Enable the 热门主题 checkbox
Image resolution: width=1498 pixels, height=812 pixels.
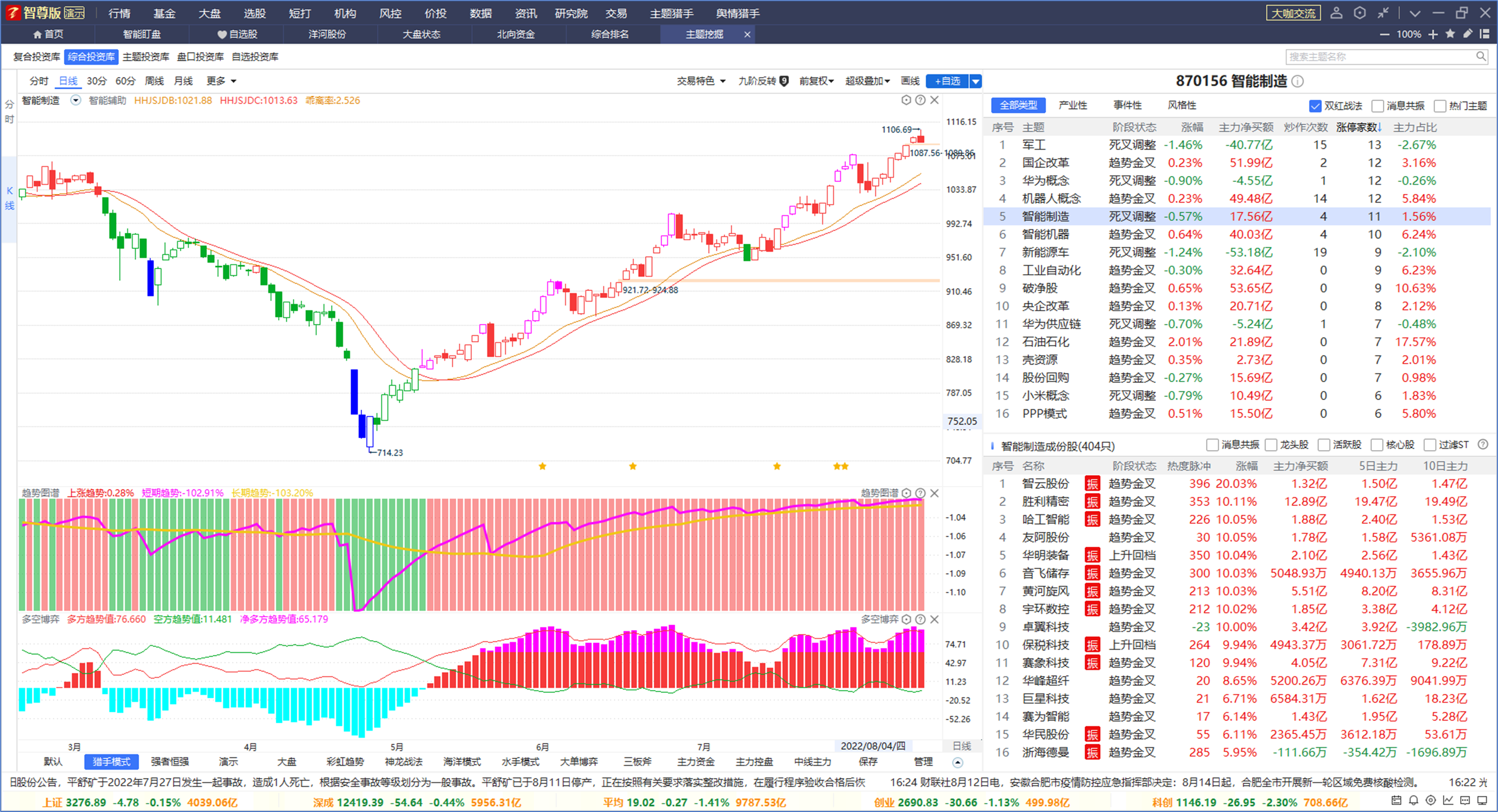[x=1440, y=106]
